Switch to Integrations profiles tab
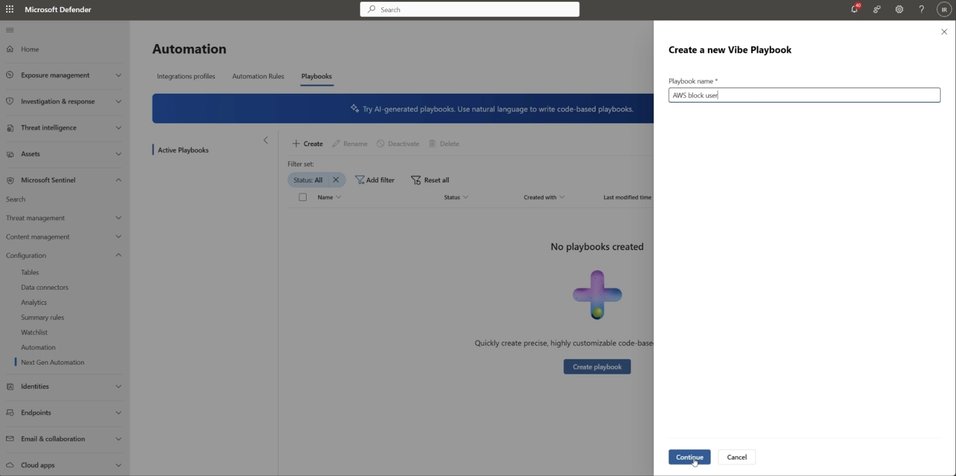The width and height of the screenshot is (956, 476). click(186, 76)
